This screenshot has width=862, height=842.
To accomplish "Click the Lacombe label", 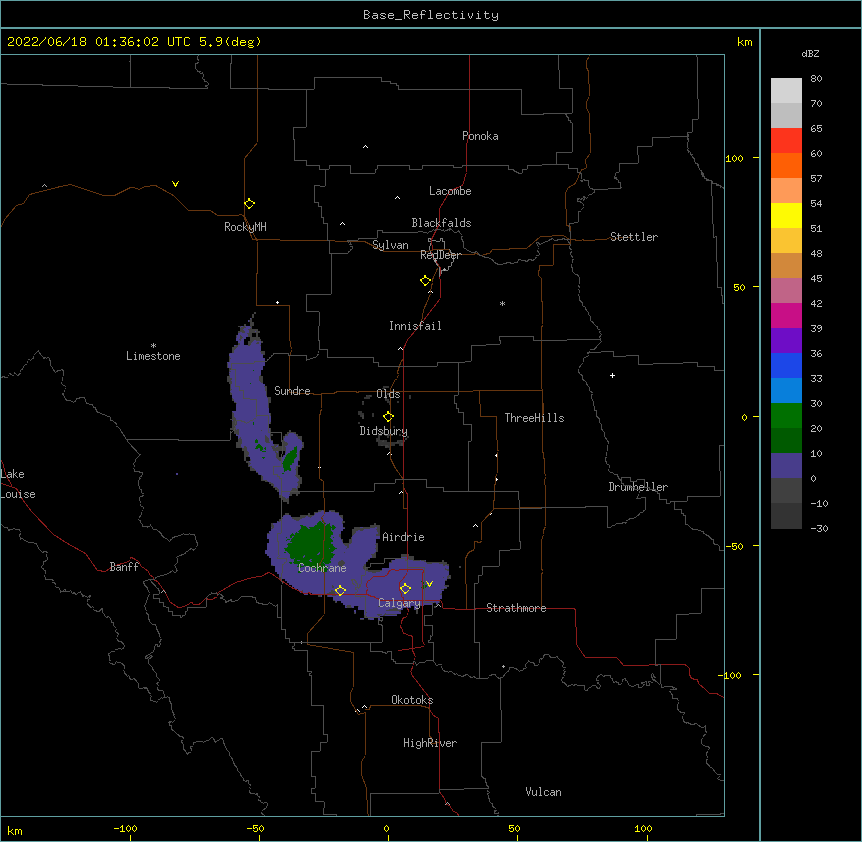I will [x=450, y=191].
